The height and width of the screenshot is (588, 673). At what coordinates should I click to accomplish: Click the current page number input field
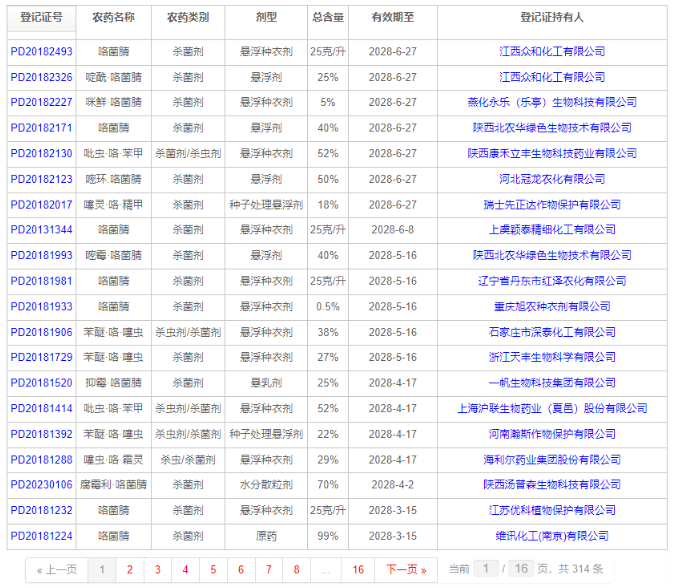point(485,569)
